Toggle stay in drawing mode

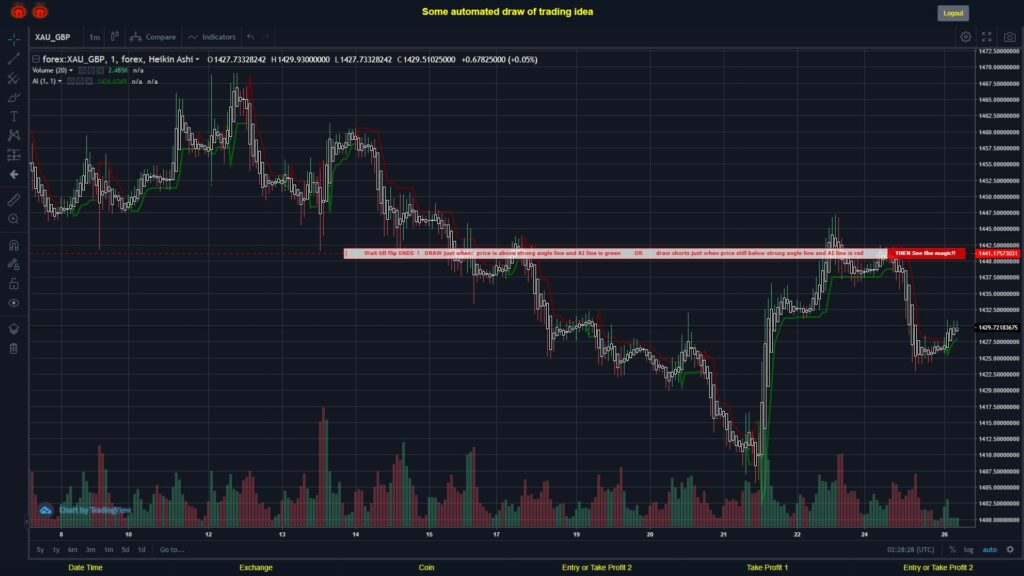click(14, 264)
